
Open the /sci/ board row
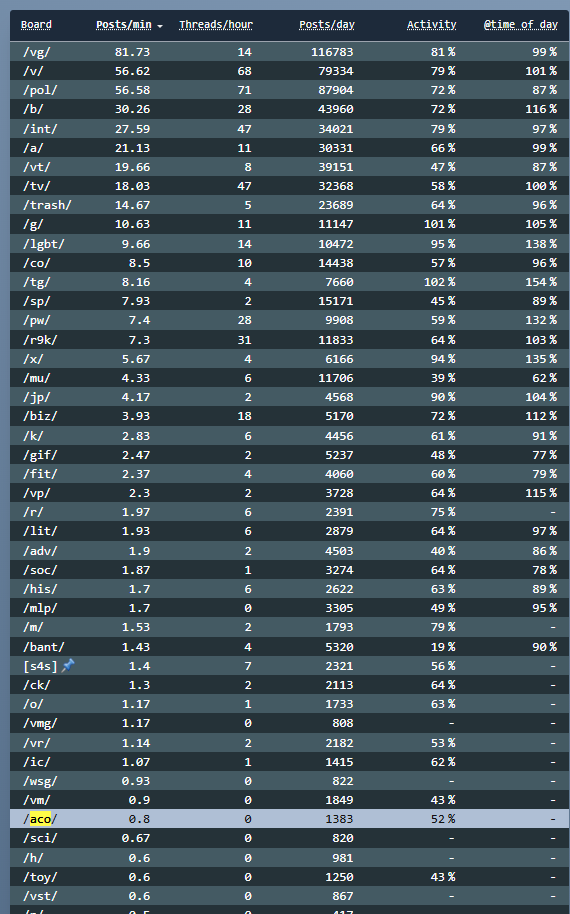pos(290,838)
